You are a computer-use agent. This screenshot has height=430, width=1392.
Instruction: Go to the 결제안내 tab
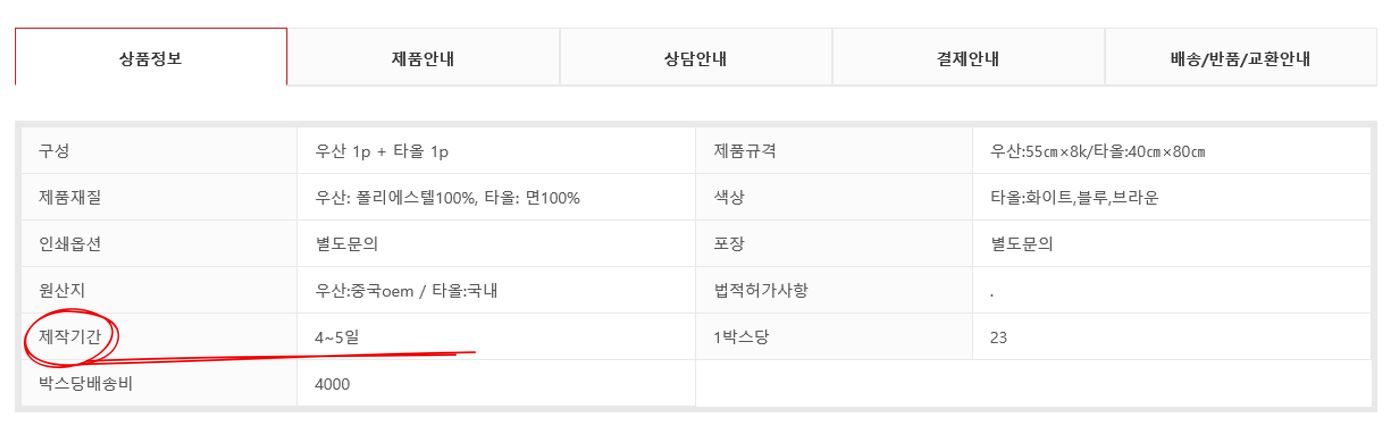968,57
